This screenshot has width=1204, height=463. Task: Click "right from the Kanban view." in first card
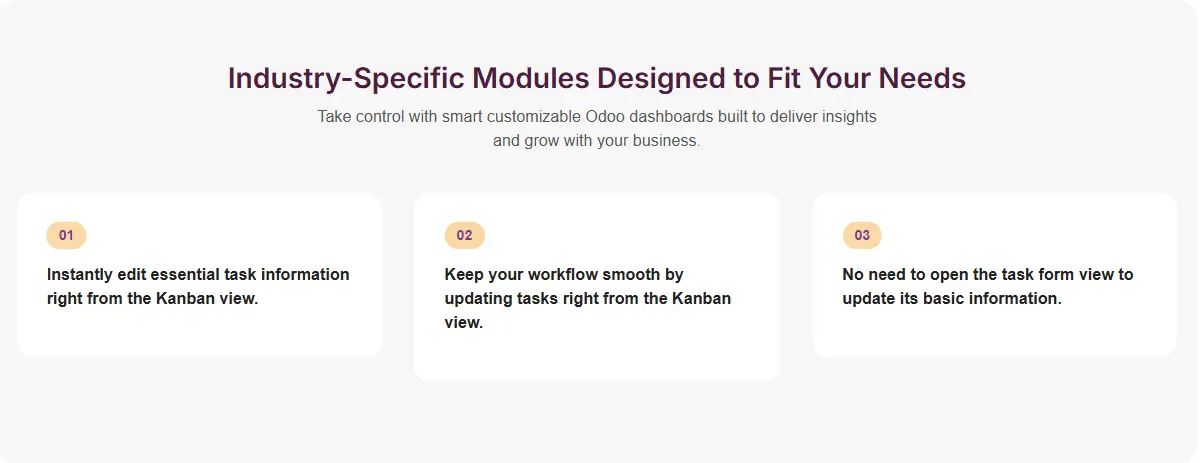click(x=152, y=298)
